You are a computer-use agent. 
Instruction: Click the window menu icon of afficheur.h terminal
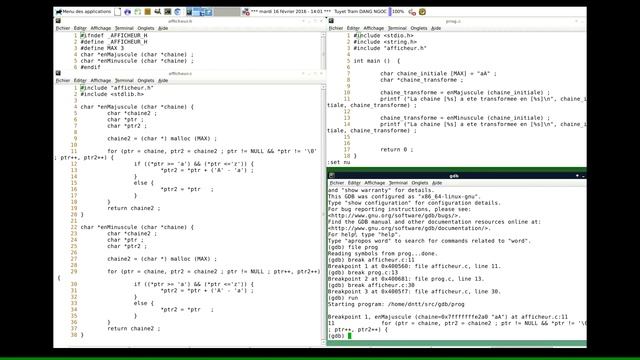(58, 21)
